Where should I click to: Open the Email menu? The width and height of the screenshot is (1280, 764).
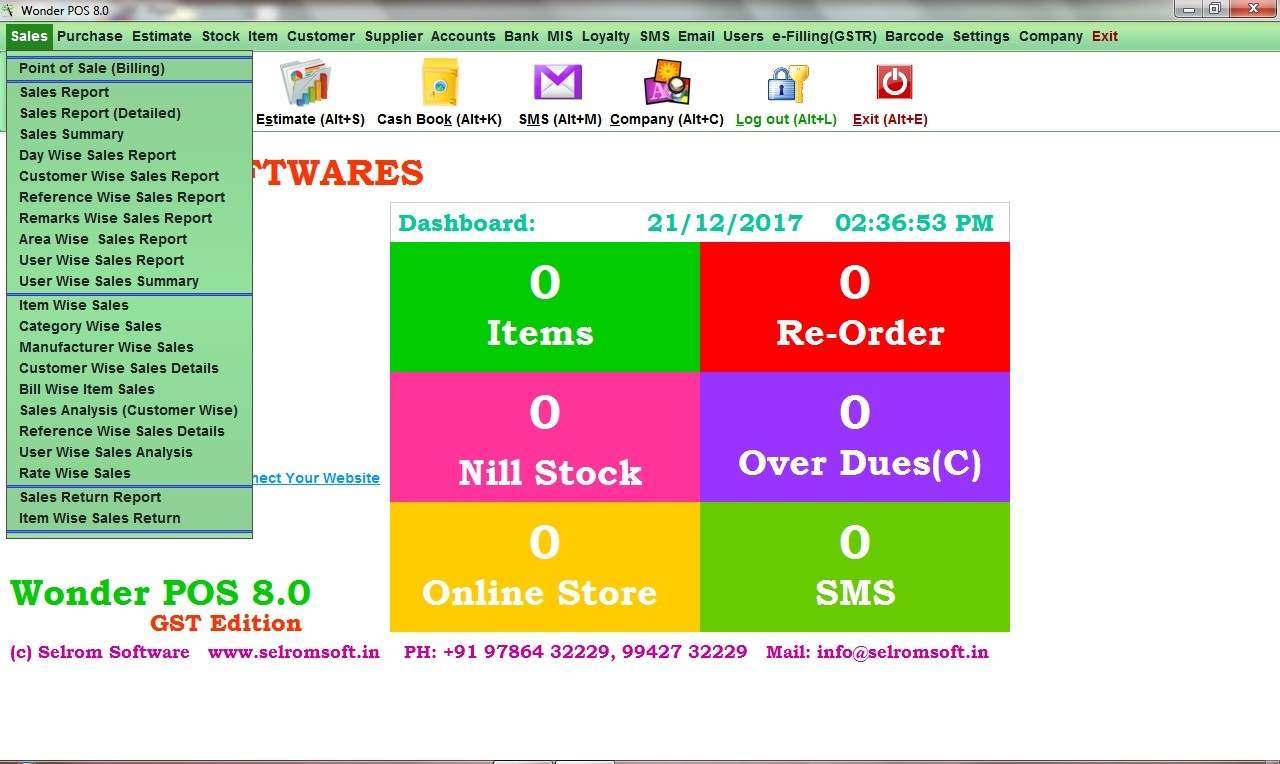click(696, 36)
